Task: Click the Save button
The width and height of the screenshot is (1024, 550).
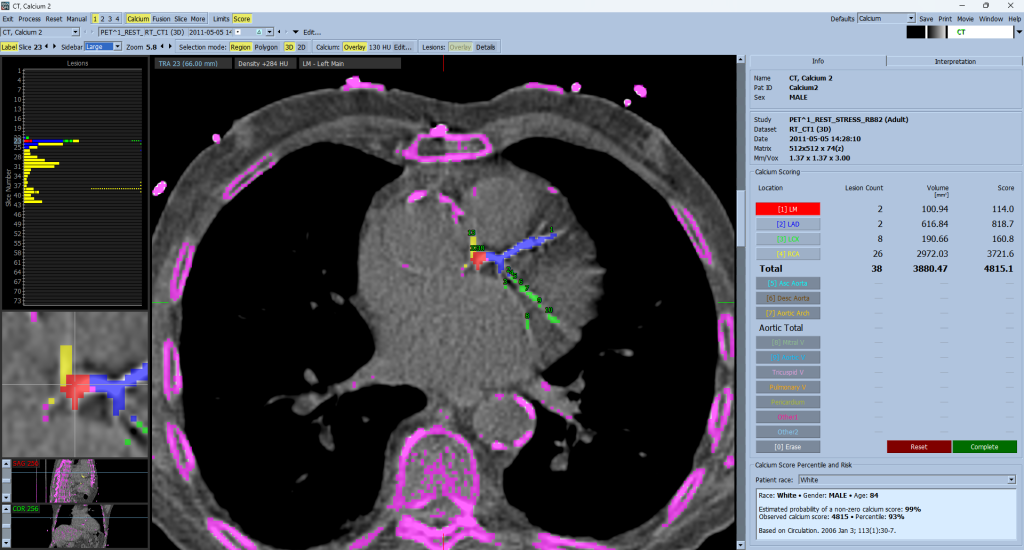Action: 926,19
